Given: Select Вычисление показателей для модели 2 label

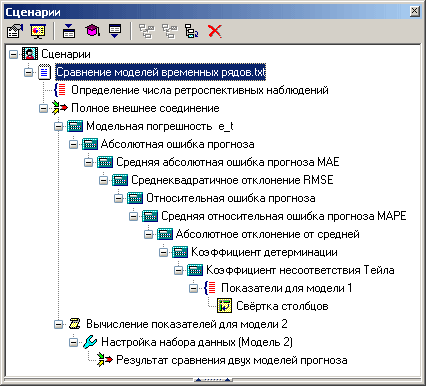Looking at the screenshot, I should [187, 324].
